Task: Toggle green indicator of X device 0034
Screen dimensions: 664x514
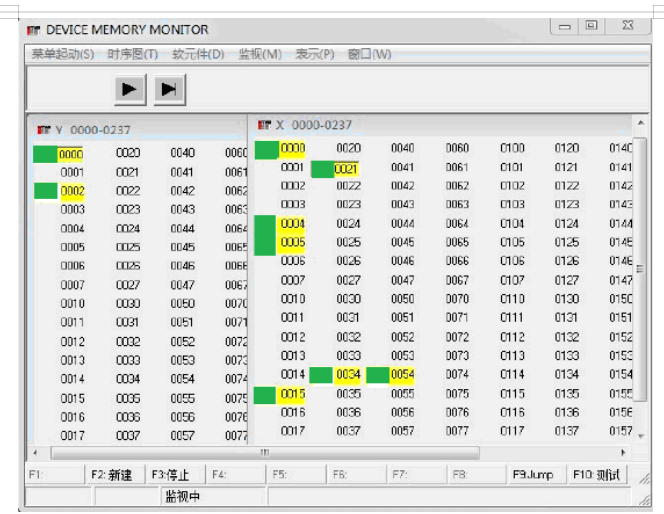Action: [x=321, y=375]
